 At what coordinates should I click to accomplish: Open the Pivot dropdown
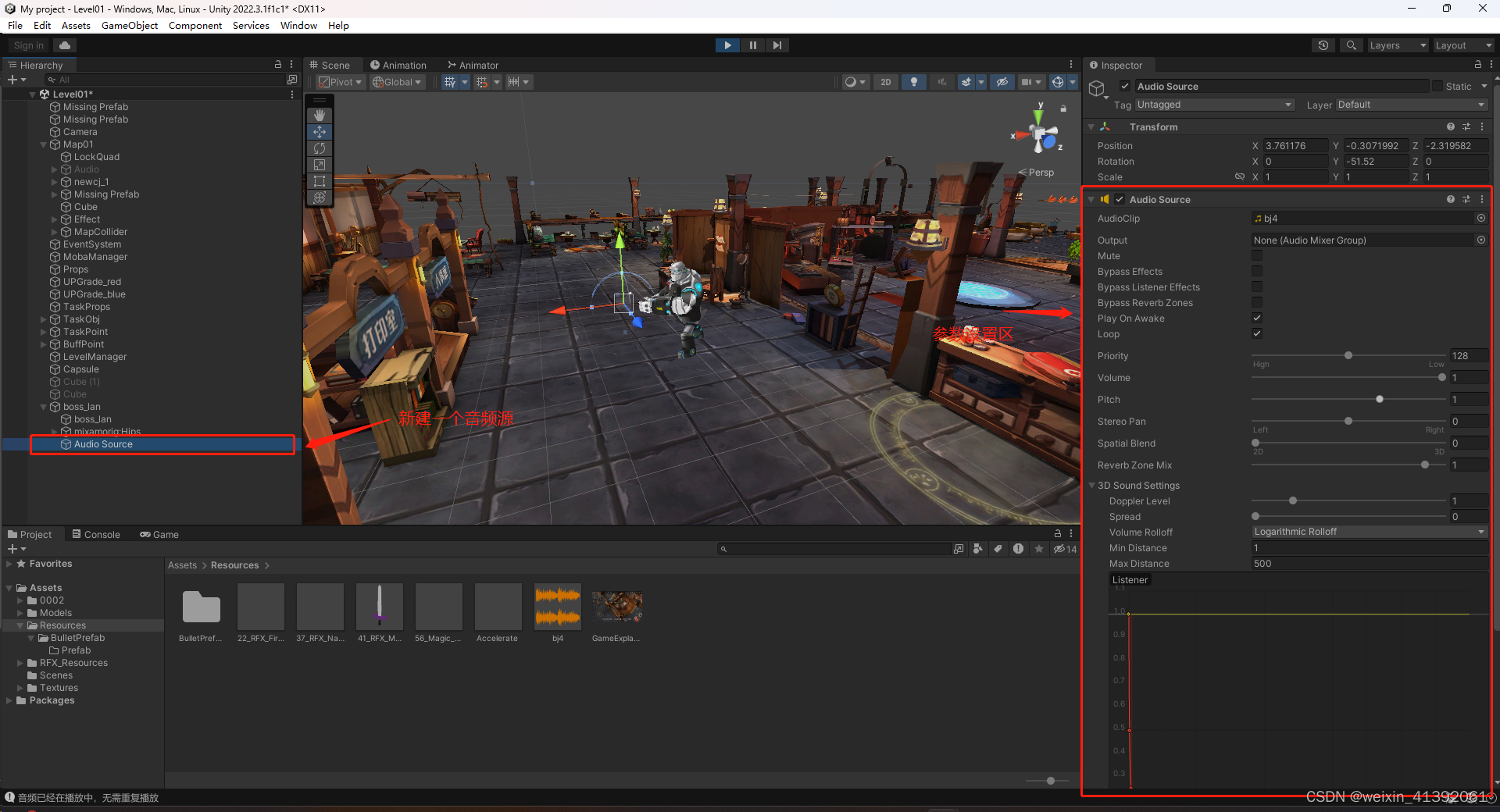[x=340, y=82]
